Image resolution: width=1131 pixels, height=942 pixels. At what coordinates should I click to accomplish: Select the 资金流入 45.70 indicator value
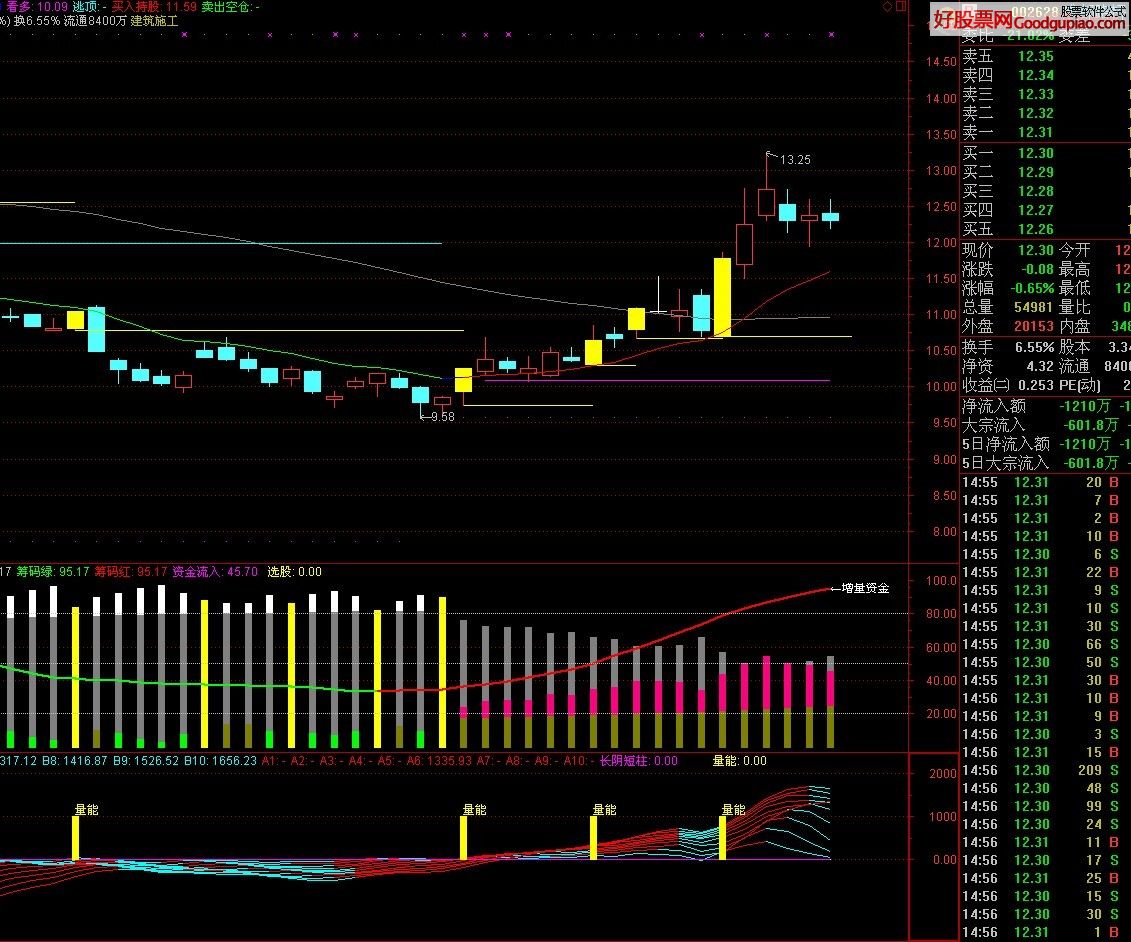[215, 572]
